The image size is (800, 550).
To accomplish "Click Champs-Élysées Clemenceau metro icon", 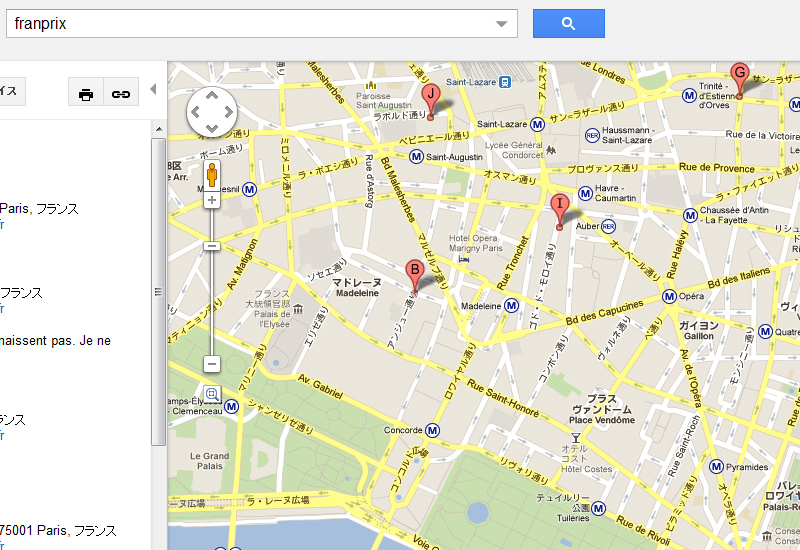I will (x=232, y=407).
